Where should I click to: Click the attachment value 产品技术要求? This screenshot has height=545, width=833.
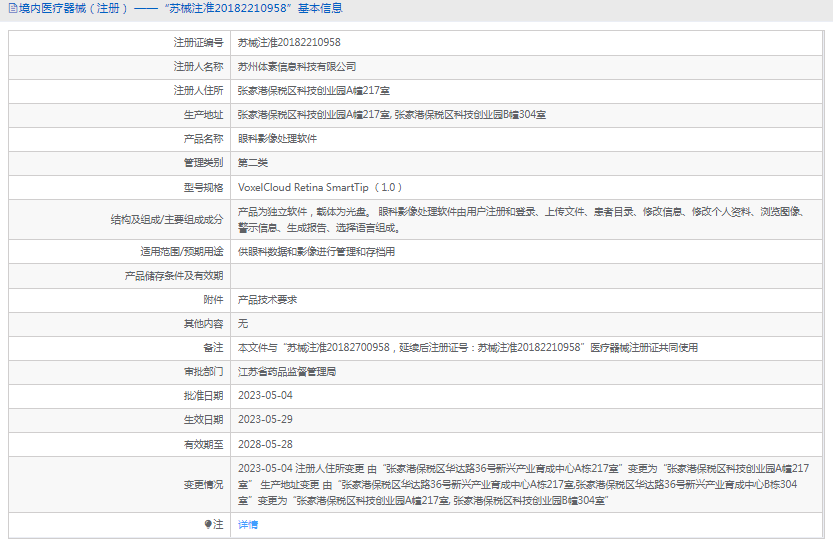[267, 300]
